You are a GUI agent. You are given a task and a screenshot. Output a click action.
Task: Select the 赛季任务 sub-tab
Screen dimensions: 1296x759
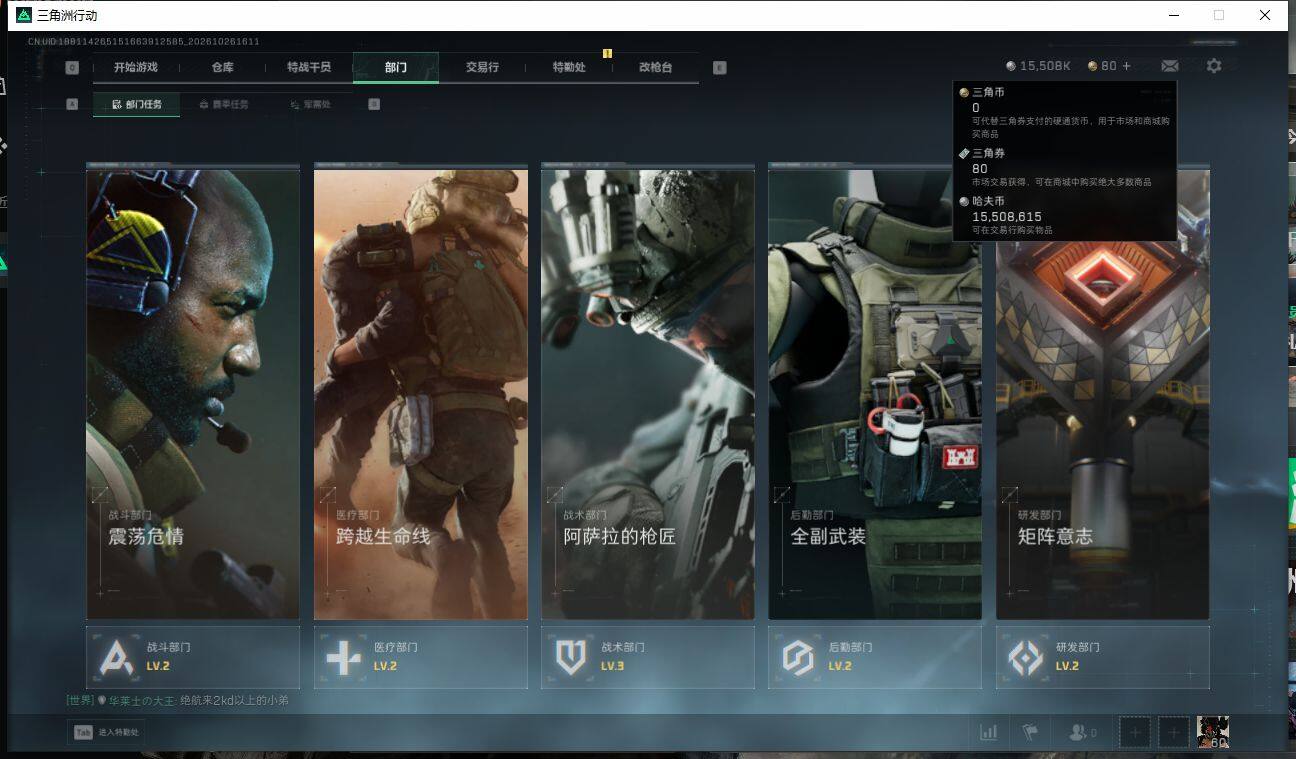223,104
